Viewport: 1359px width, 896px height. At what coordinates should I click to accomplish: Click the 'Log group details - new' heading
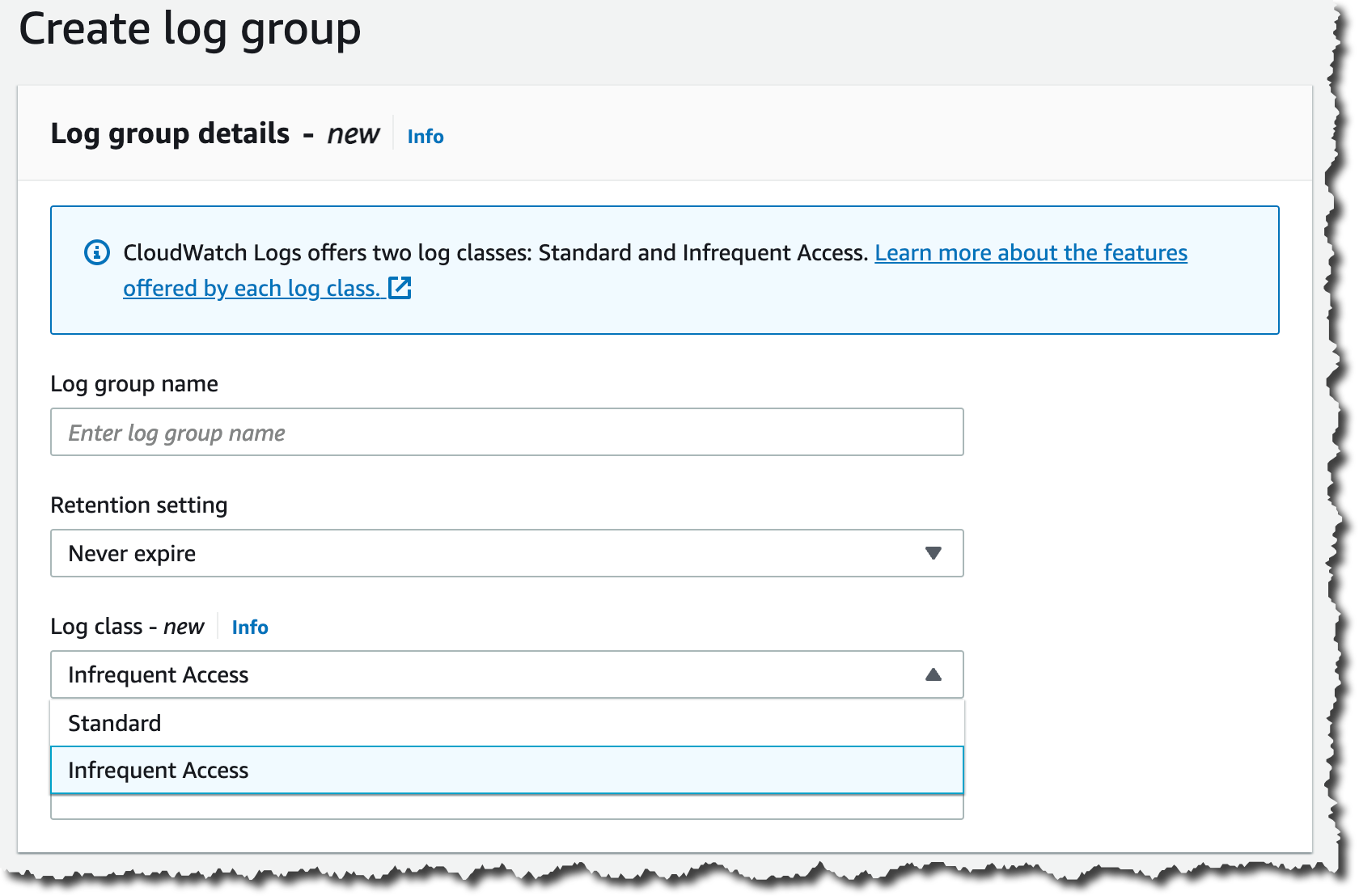pyautogui.click(x=215, y=133)
